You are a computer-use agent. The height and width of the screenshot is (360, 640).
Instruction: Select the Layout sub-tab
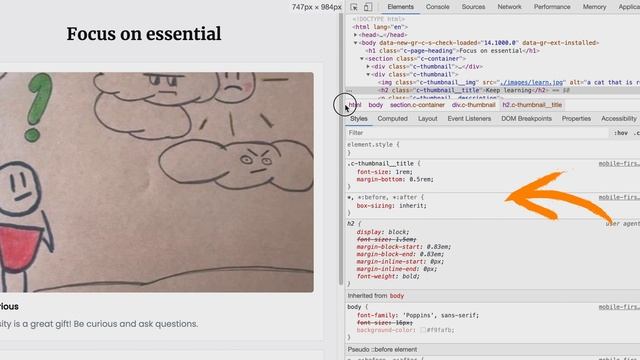427,118
